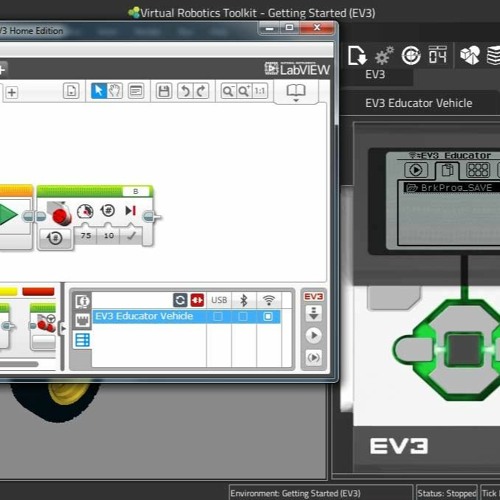Edit the rotations value 10
This screenshot has height=500, width=500.
(x=109, y=236)
